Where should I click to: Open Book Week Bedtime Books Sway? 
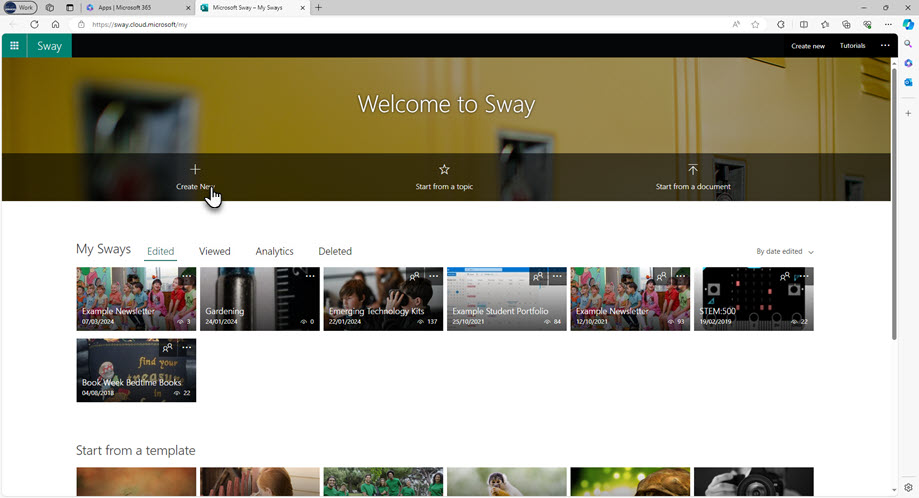tap(136, 370)
